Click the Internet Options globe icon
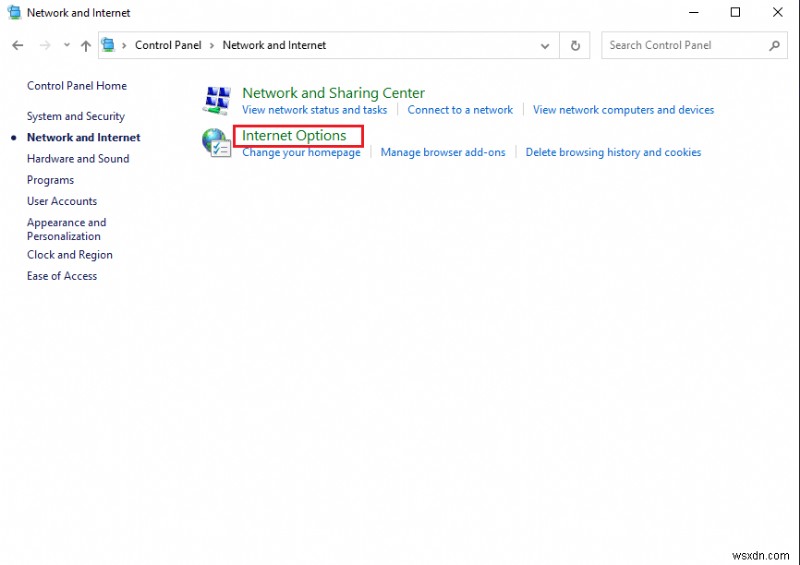This screenshot has width=800, height=565. pyautogui.click(x=217, y=142)
